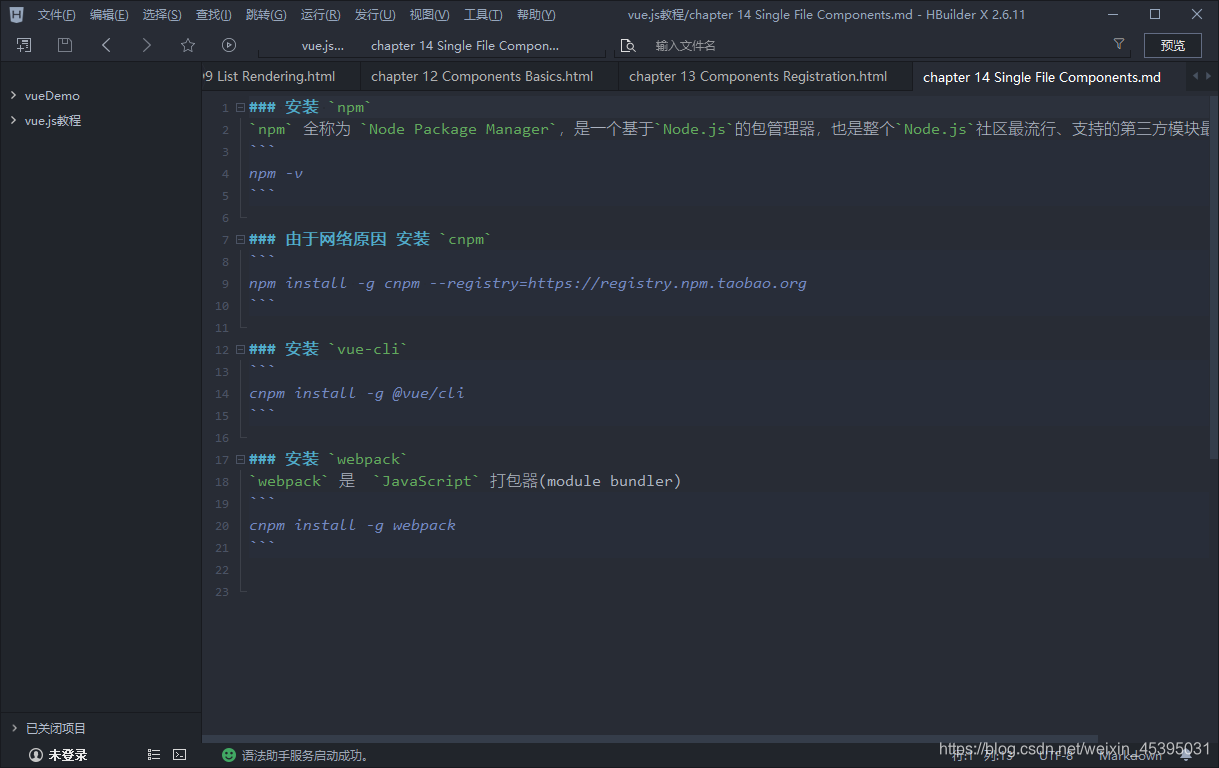
Task: Click the ### 由于网络原因 安装 cnpm heading
Action: pos(370,239)
